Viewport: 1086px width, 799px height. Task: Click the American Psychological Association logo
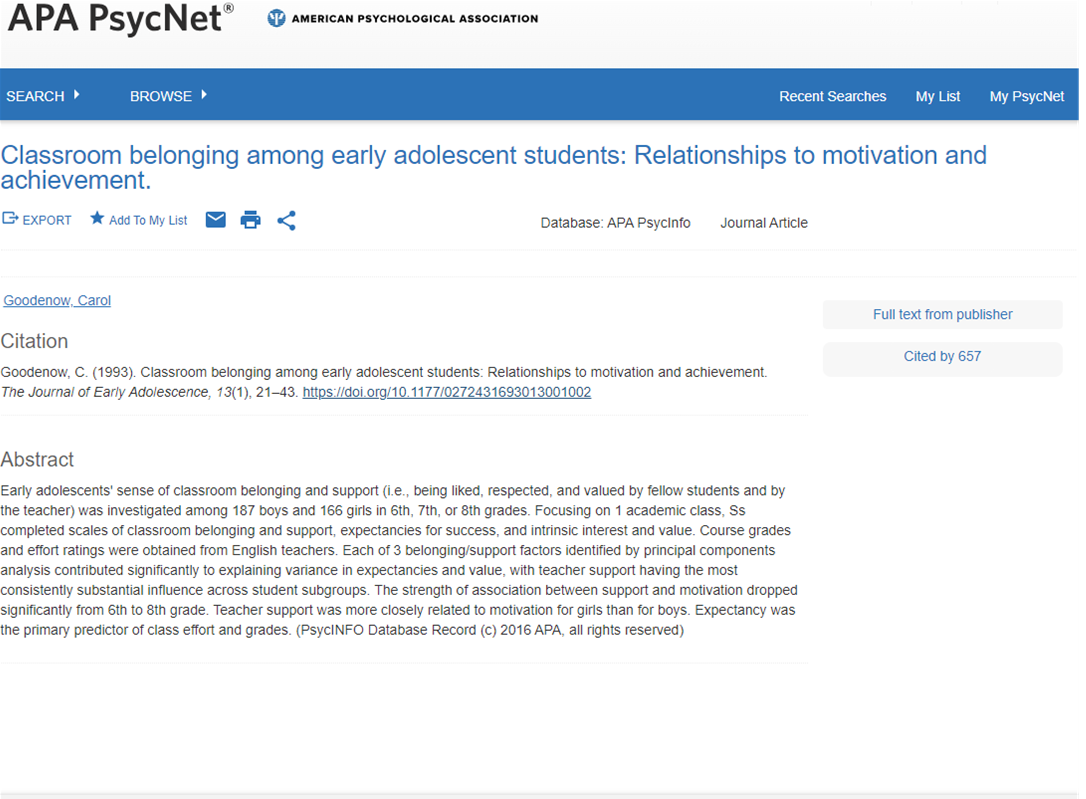(403, 18)
